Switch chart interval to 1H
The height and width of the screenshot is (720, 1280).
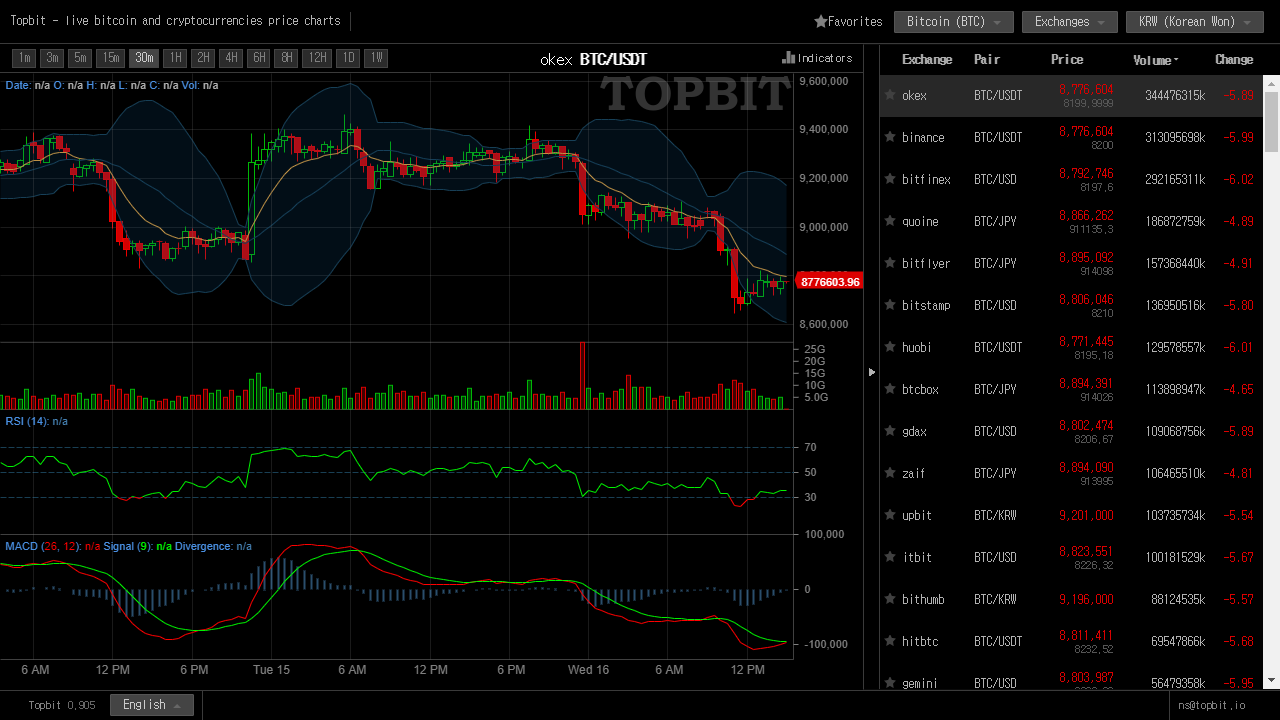click(x=175, y=58)
